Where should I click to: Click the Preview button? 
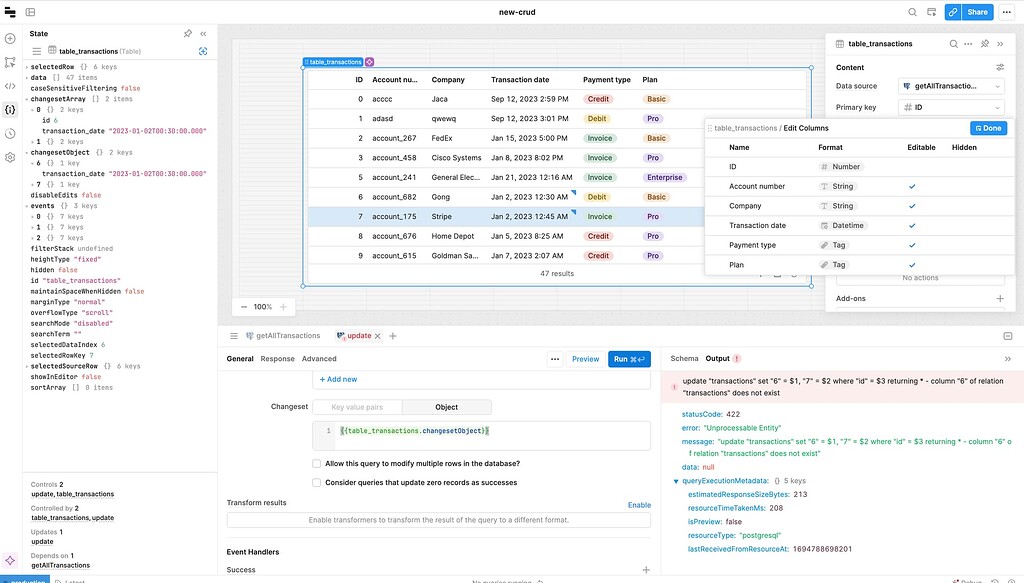(x=585, y=359)
